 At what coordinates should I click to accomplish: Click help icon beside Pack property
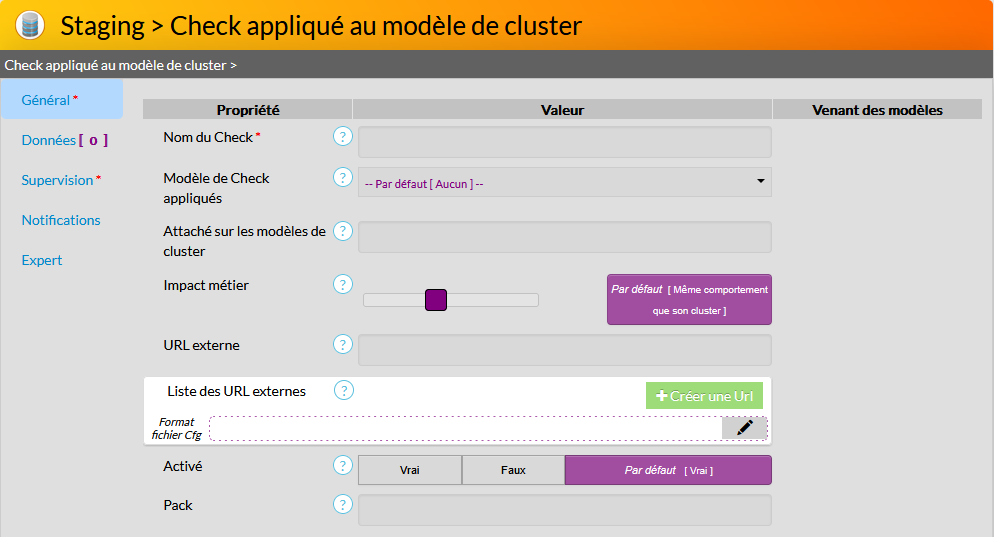pos(343,505)
